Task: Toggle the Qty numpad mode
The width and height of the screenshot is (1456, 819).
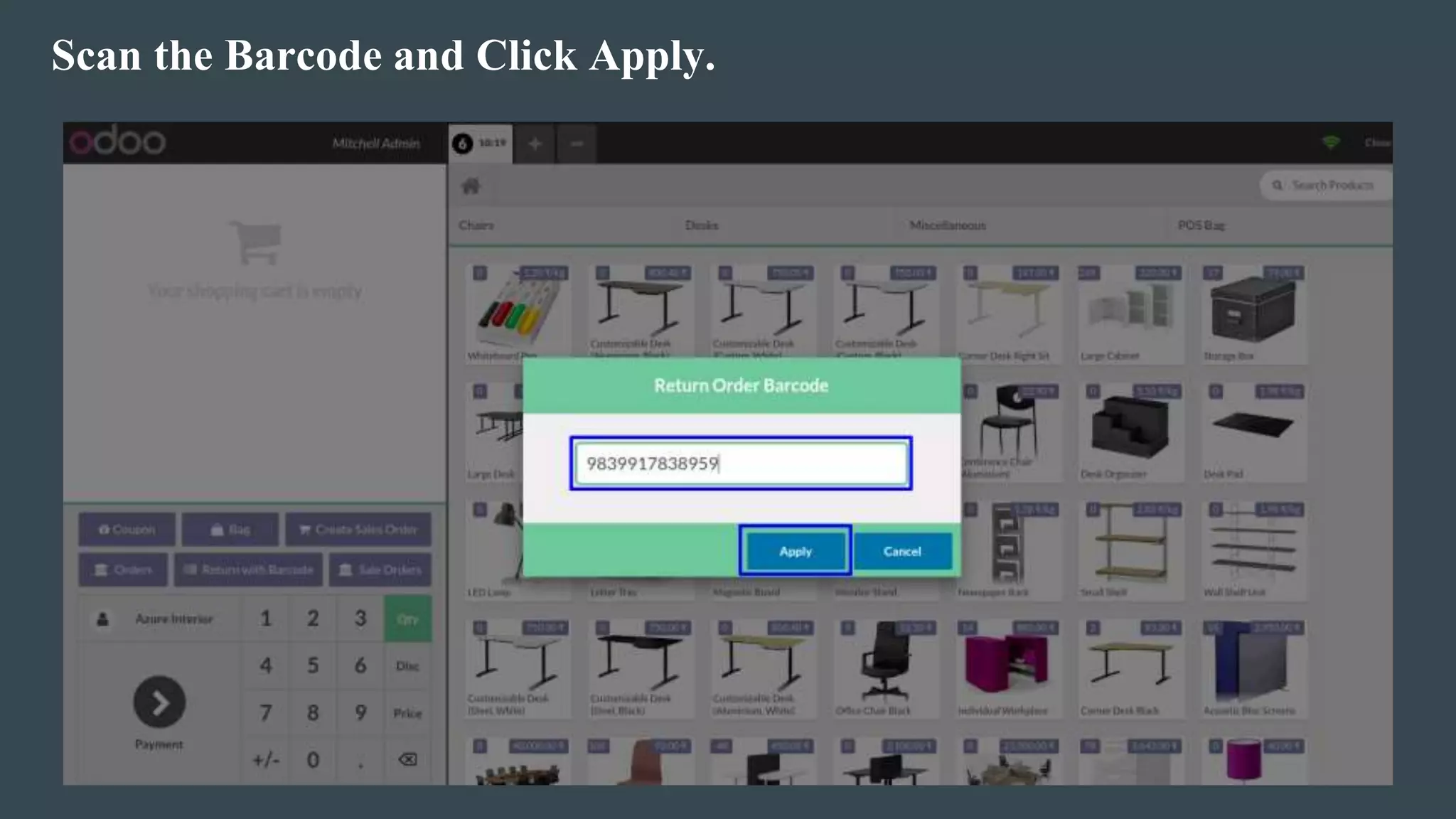Action: 407,619
